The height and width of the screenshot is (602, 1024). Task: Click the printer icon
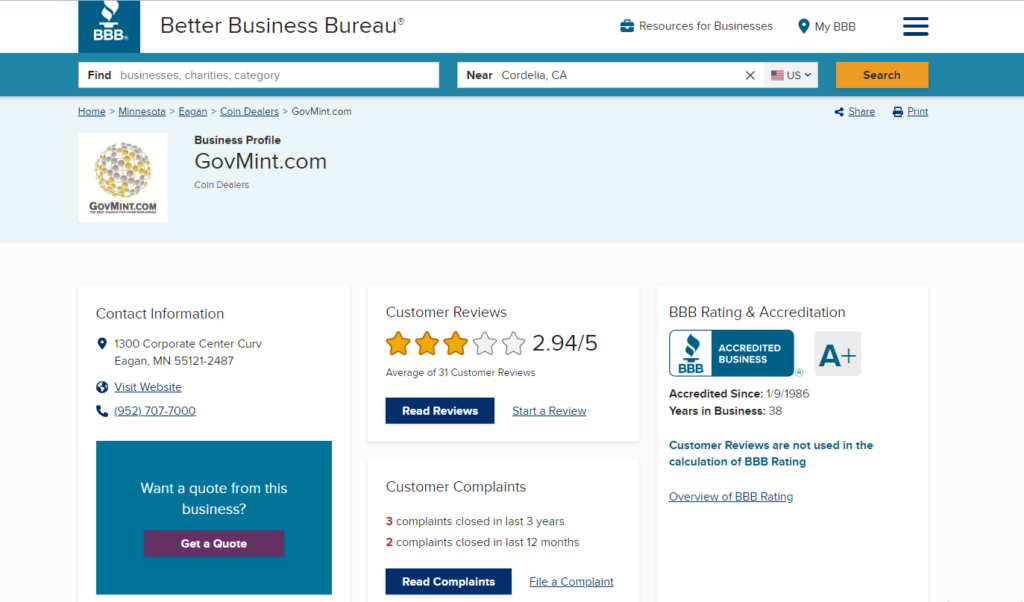(898, 112)
